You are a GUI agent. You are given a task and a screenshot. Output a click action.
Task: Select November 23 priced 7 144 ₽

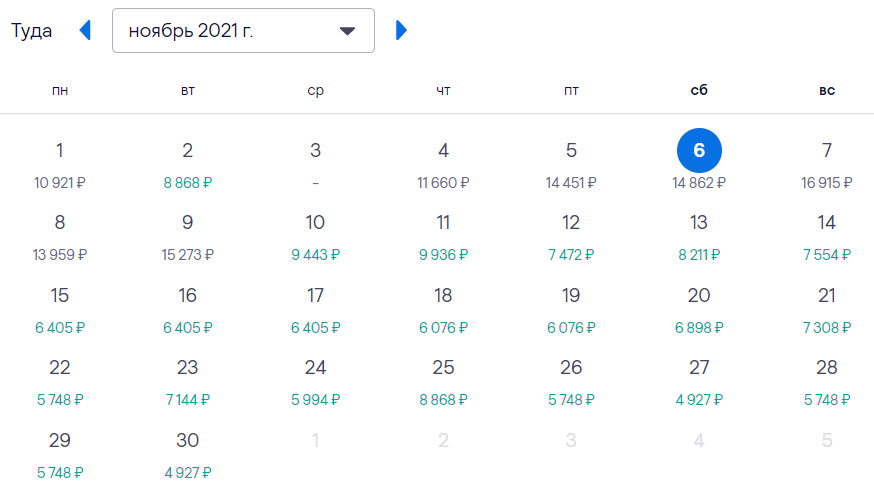point(188,382)
